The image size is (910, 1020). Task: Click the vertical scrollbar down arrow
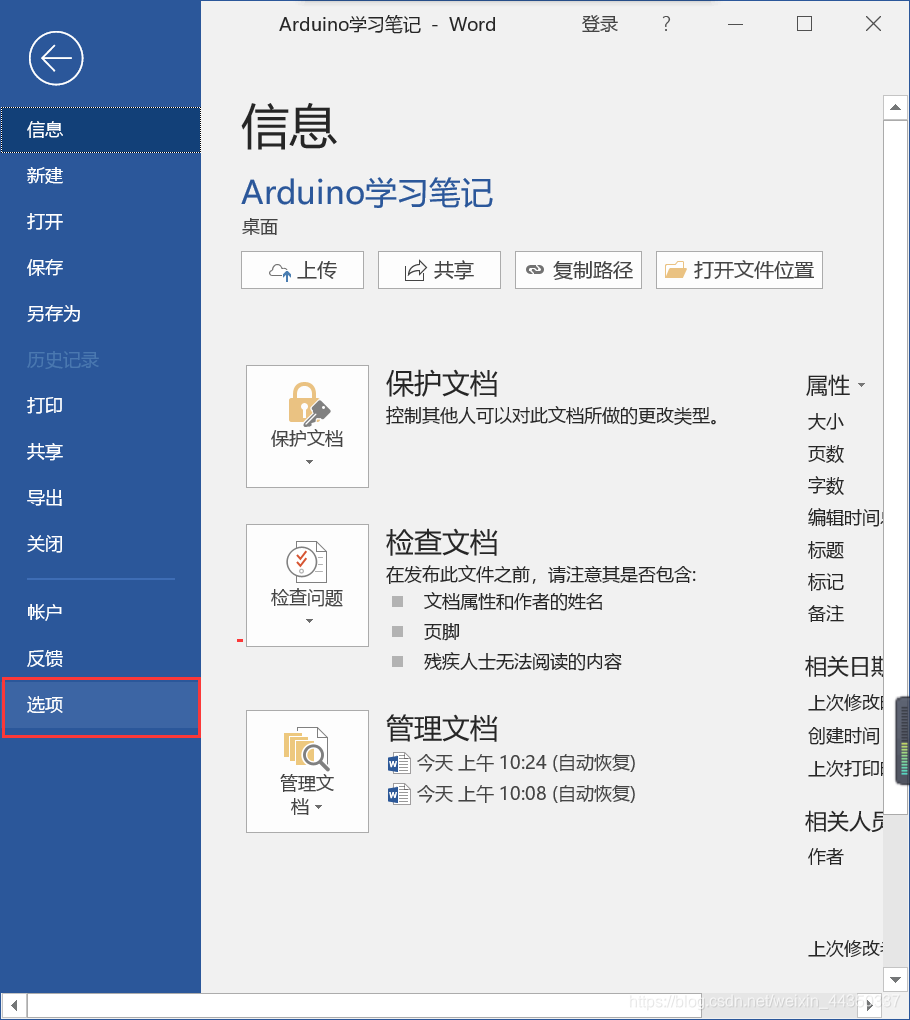(895, 980)
